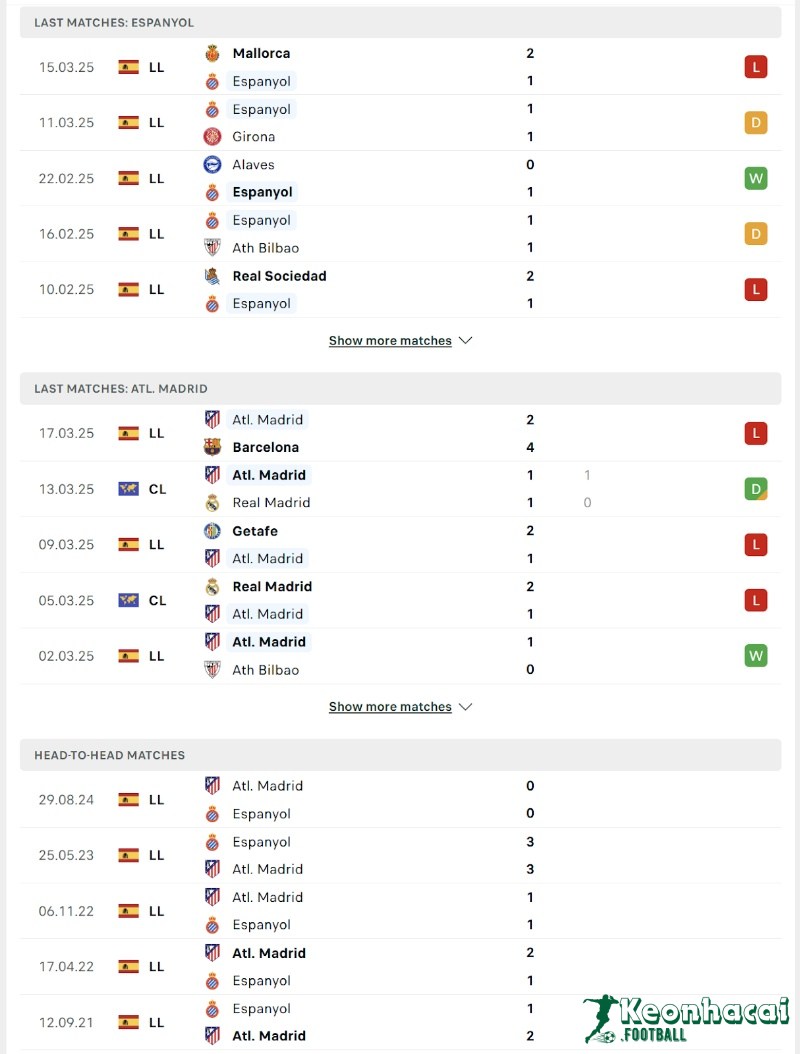Open the Head-to-Head Matches section header
This screenshot has width=800, height=1054.
coord(110,755)
